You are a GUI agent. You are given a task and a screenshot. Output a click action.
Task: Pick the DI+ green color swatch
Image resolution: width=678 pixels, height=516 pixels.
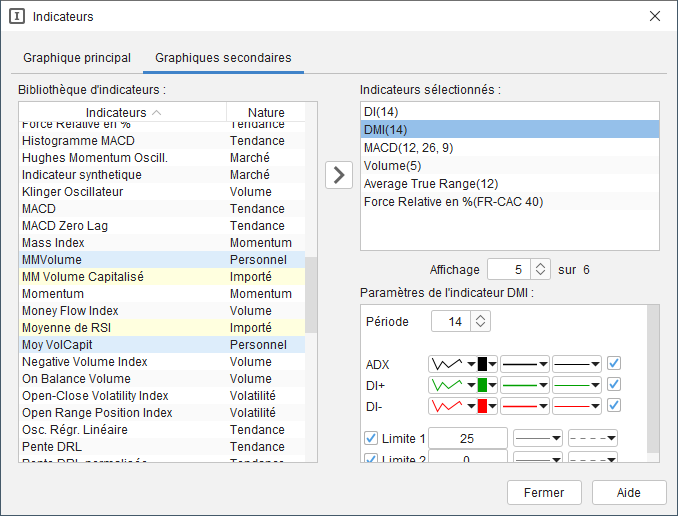click(x=482, y=385)
